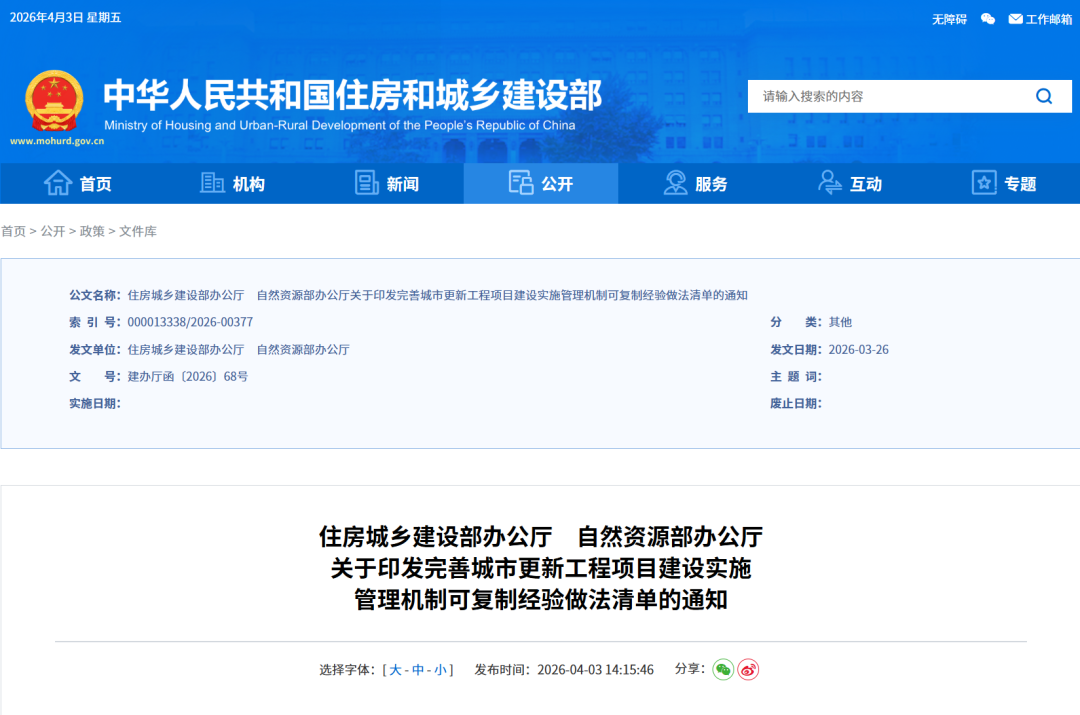Click the star icon beside 专题

984,183
